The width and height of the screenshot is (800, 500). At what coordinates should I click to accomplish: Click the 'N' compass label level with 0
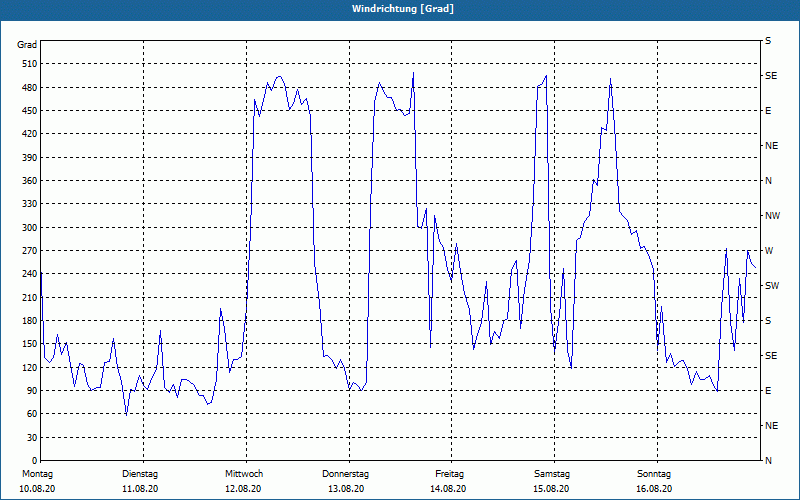(768, 461)
